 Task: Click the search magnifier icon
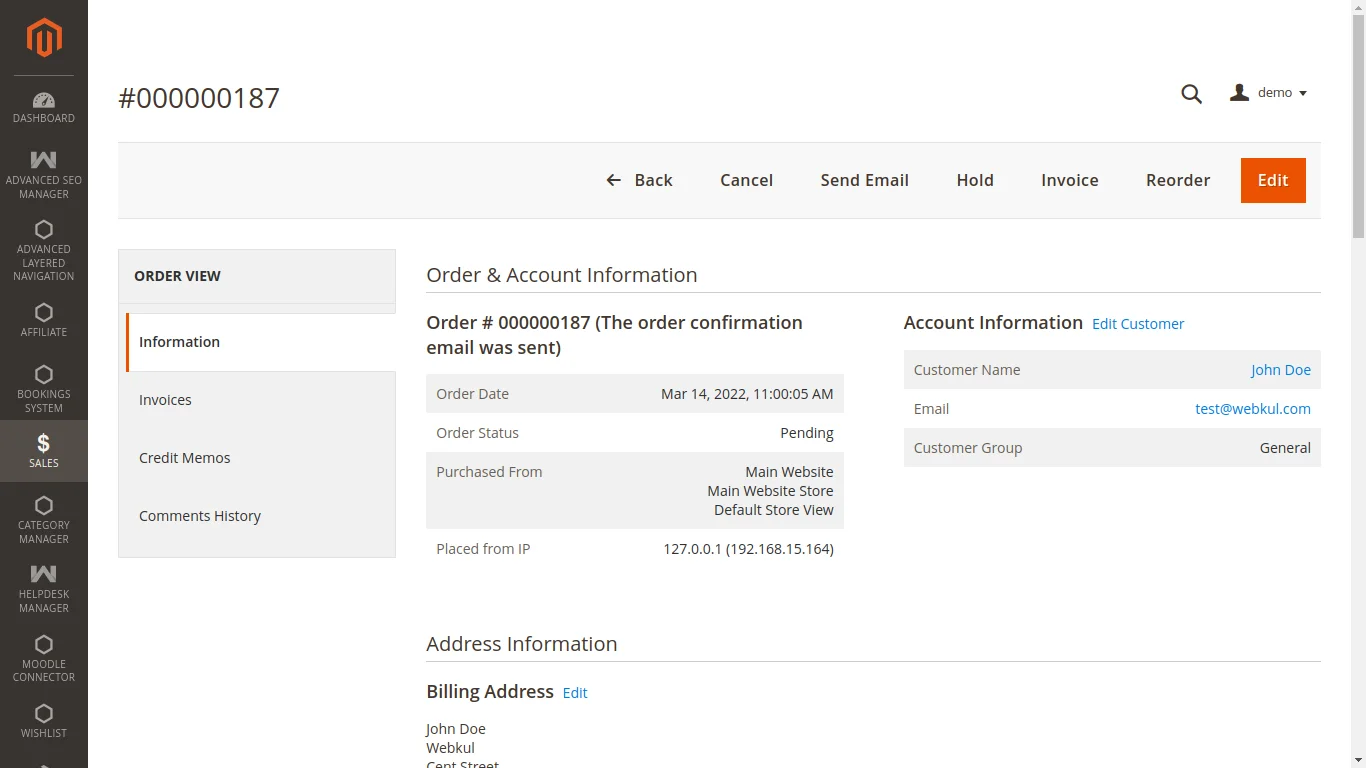(1191, 94)
